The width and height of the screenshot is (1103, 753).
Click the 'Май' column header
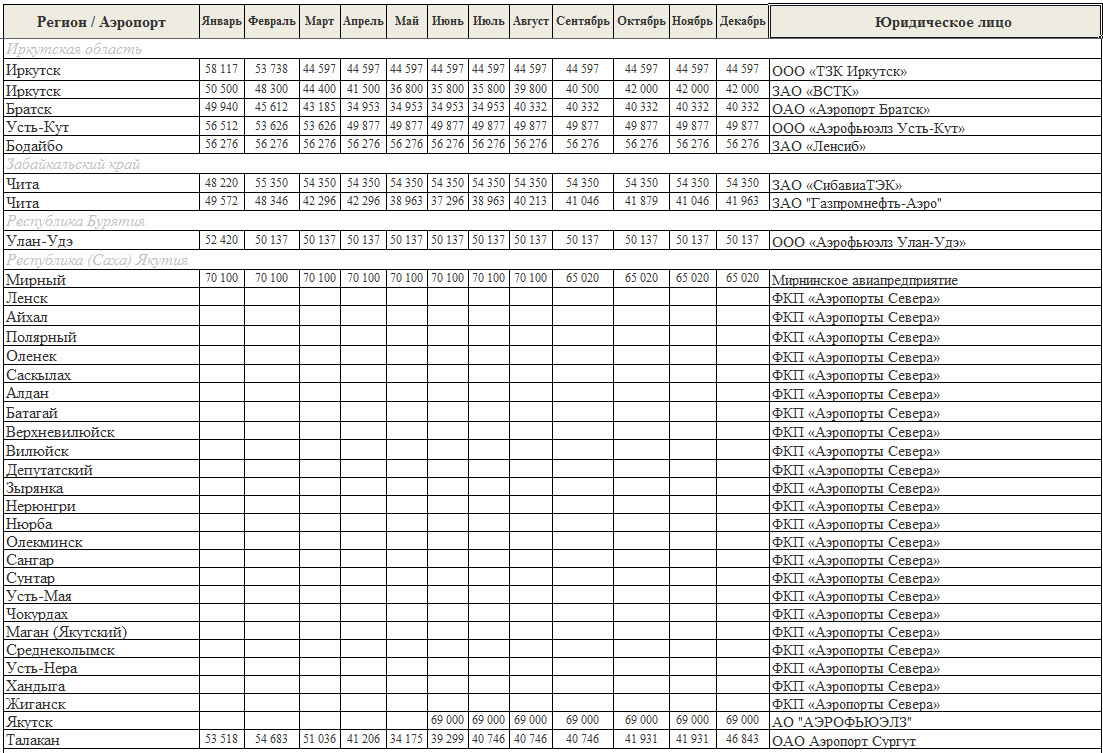click(407, 22)
